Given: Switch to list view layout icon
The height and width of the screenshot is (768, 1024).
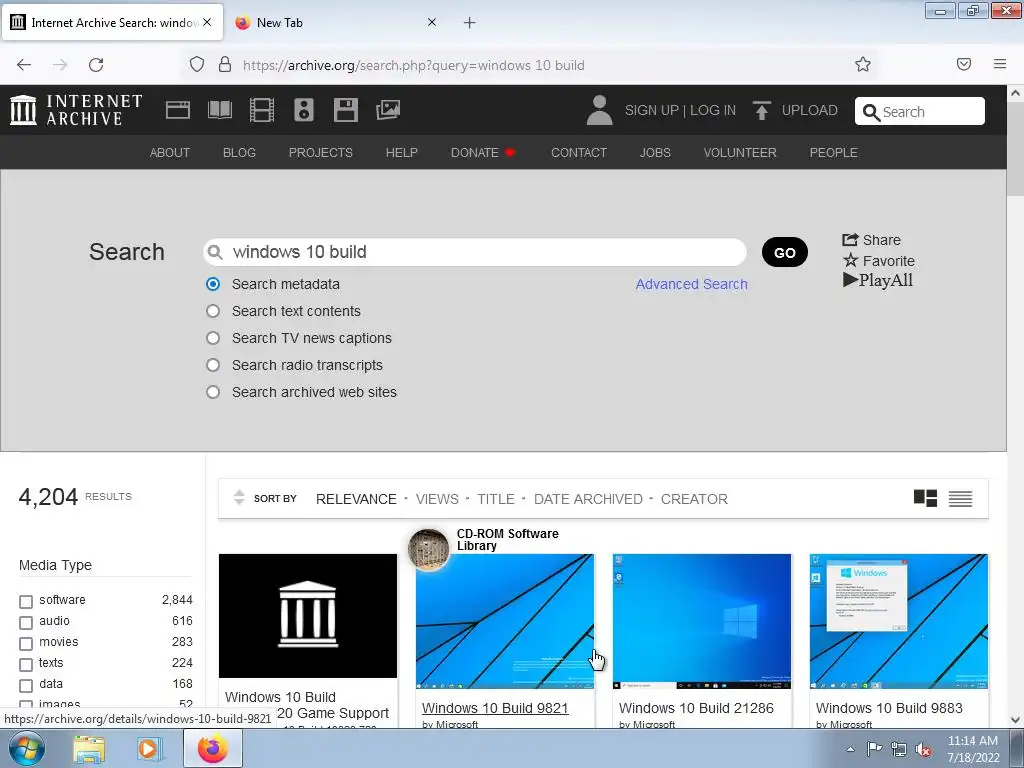Looking at the screenshot, I should tap(960, 499).
